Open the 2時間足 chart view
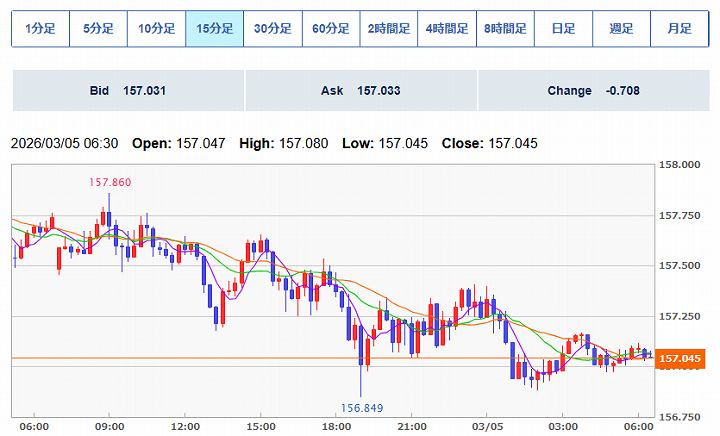This screenshot has height=436, width=720. pos(388,29)
